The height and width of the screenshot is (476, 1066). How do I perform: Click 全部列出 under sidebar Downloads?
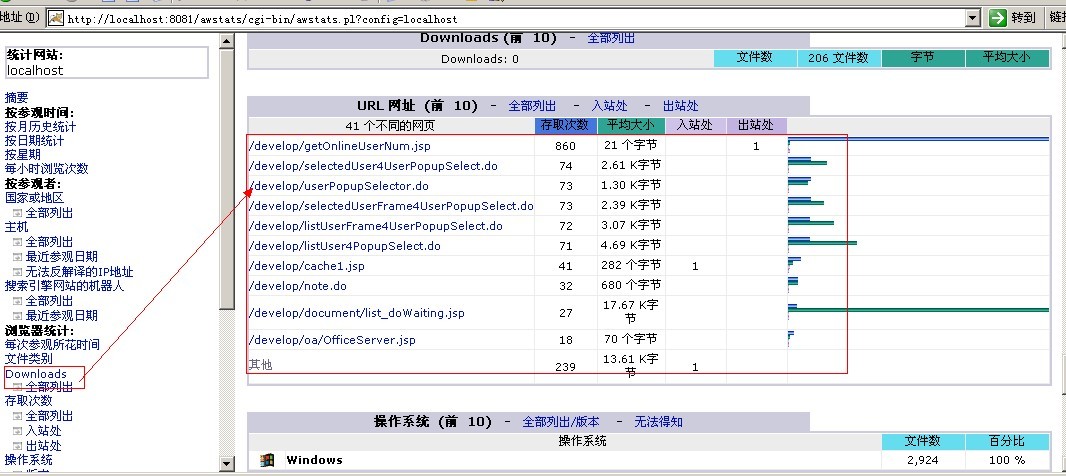tap(49, 387)
